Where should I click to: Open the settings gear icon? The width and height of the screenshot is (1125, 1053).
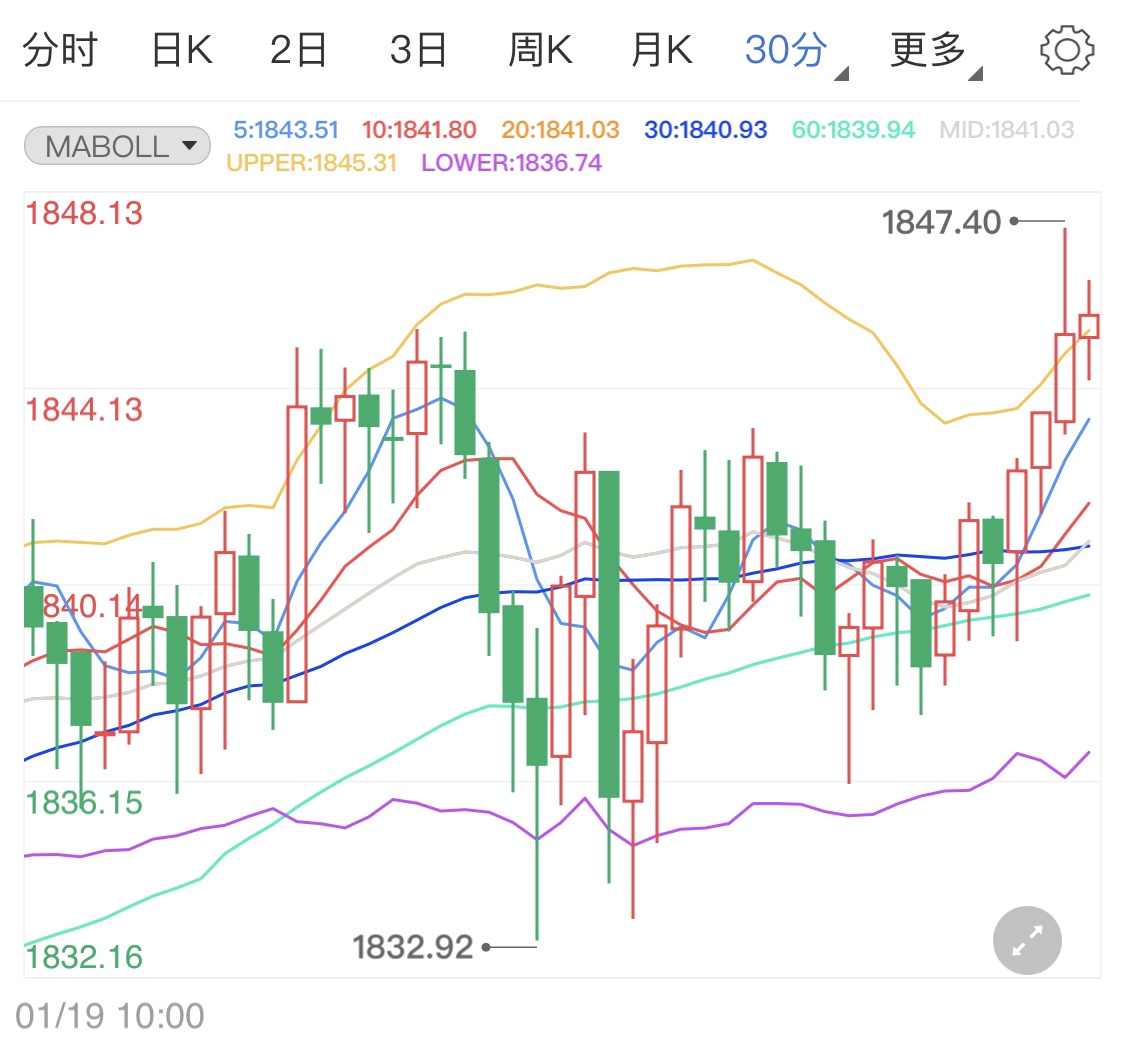tap(1066, 49)
